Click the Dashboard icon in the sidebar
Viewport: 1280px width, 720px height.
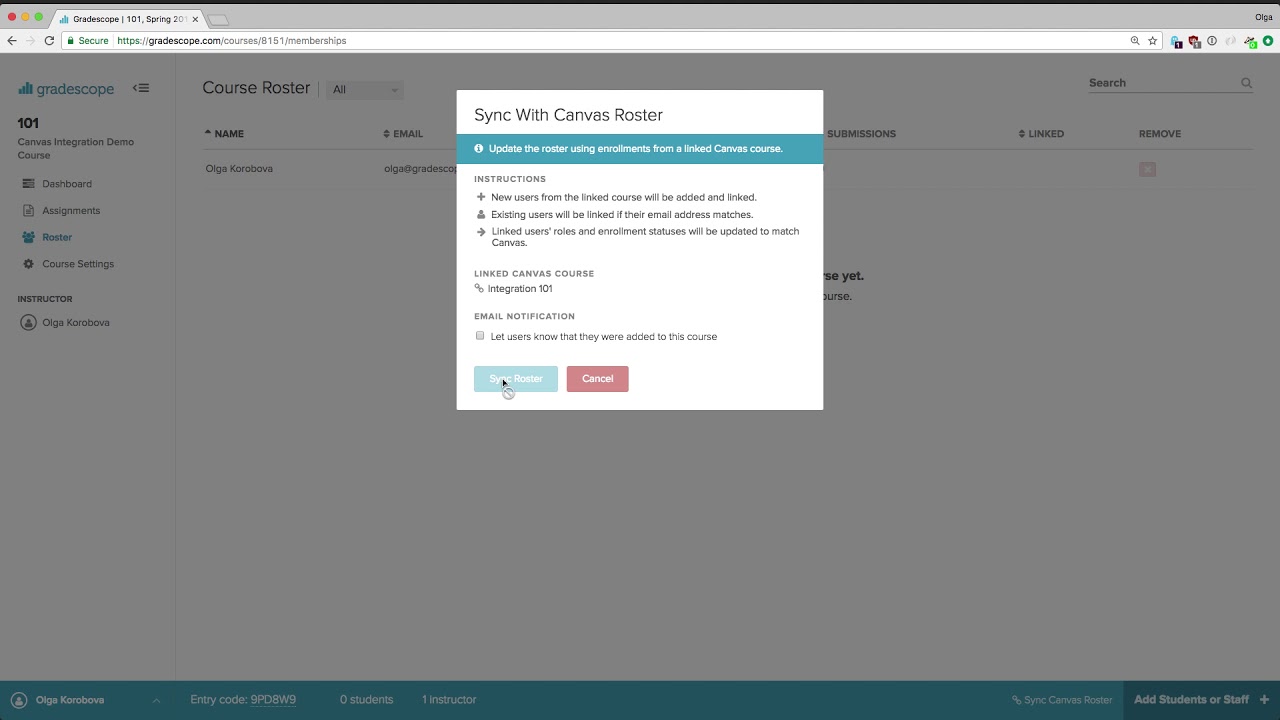pyautogui.click(x=28, y=184)
